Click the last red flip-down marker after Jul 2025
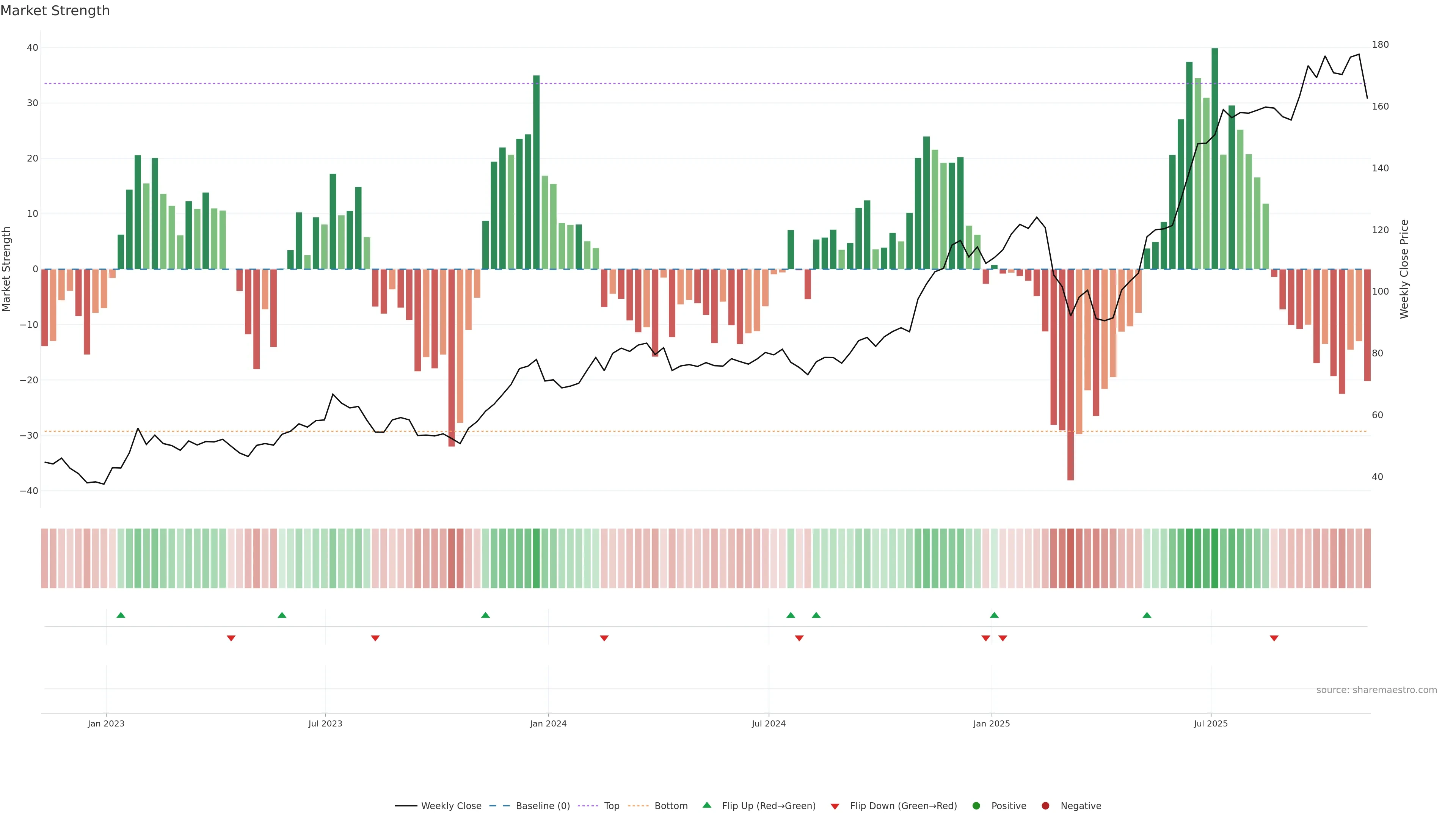This screenshot has width=1456, height=819. 1274,638
